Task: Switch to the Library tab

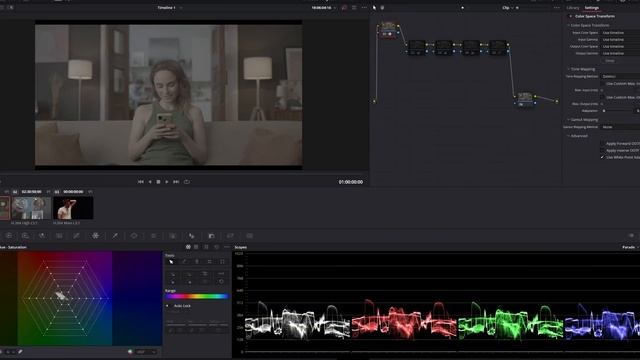Action: point(573,8)
